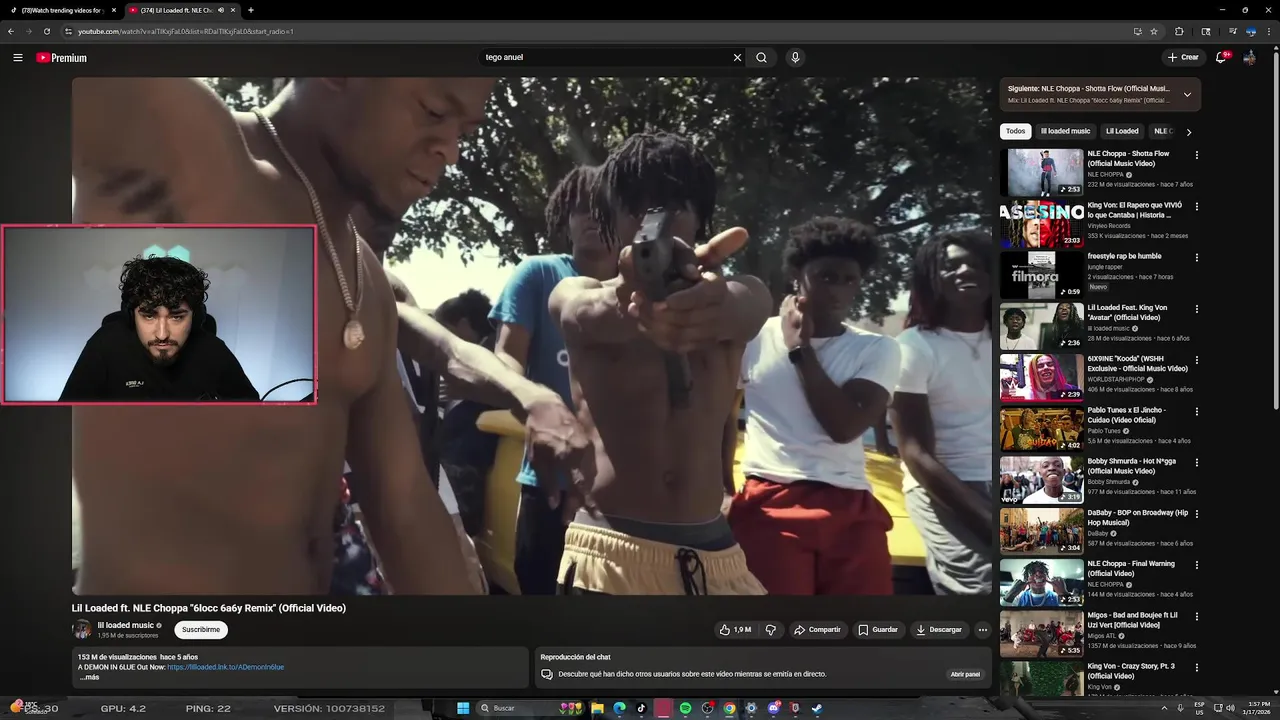Open taskbar volume control
The width and height of the screenshot is (1280, 720).
[x=1229, y=708]
